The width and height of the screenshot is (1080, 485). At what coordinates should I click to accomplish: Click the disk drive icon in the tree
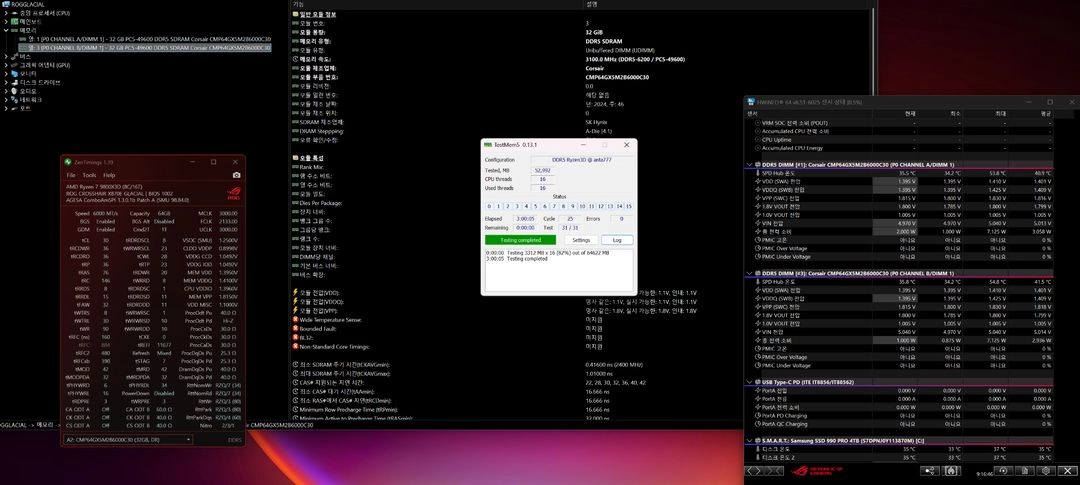[14, 82]
